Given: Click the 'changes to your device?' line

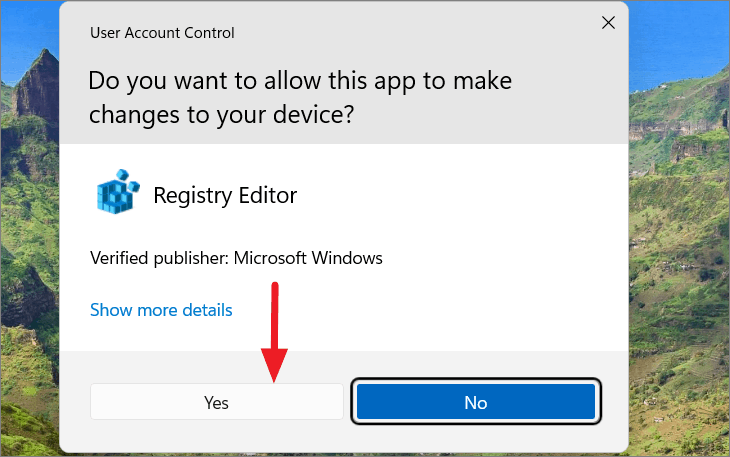Looking at the screenshot, I should point(222,114).
